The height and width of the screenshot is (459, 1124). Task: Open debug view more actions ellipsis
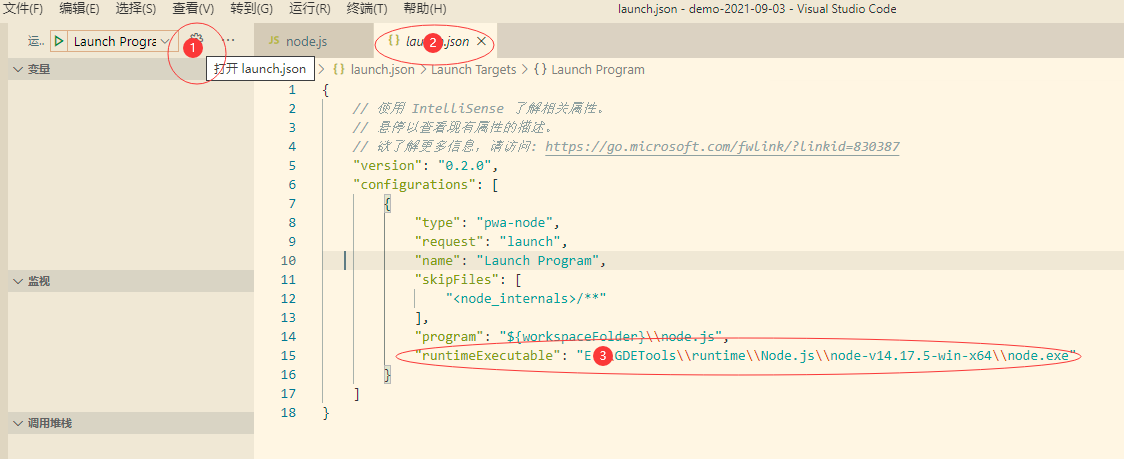tap(229, 41)
